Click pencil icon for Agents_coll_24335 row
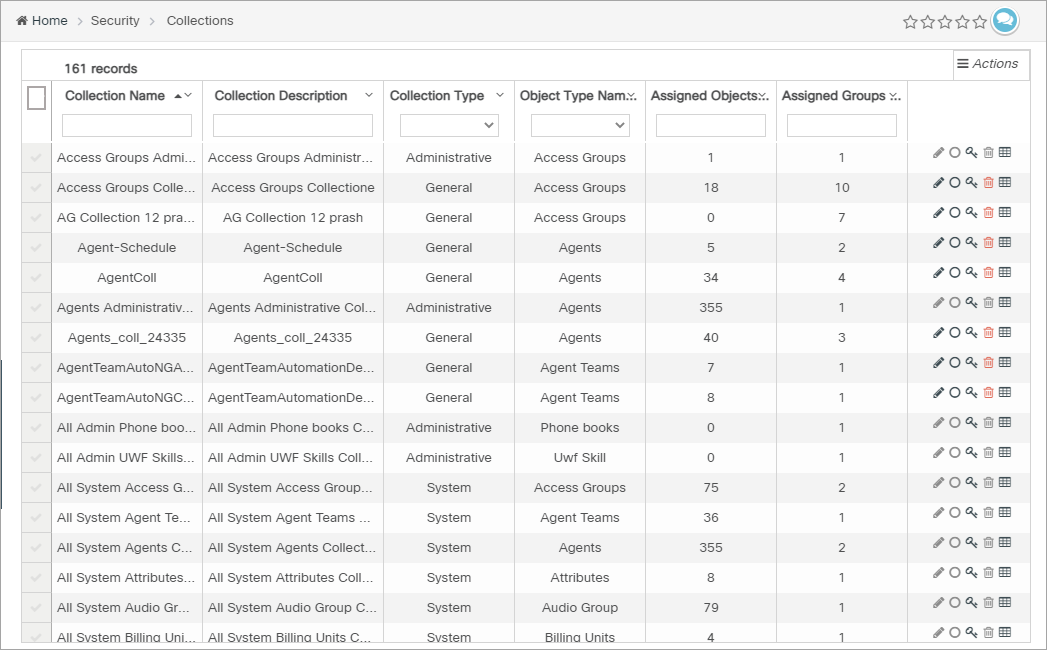This screenshot has height=650, width=1047. click(938, 332)
